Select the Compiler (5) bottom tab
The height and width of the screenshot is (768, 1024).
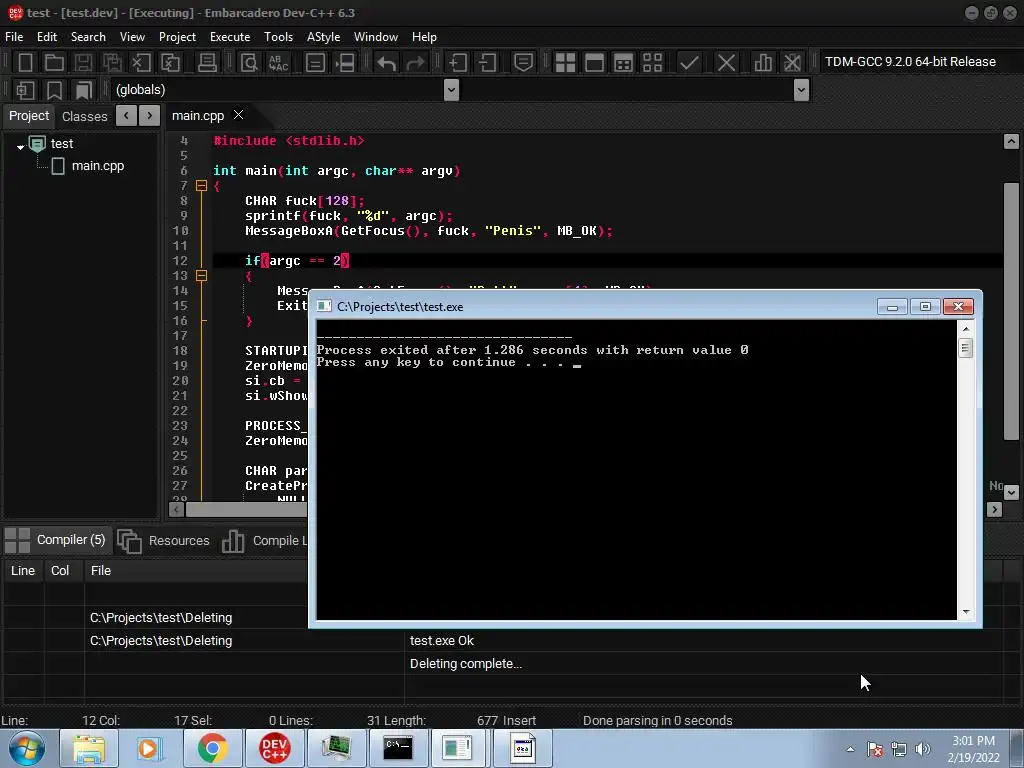pyautogui.click(x=57, y=540)
